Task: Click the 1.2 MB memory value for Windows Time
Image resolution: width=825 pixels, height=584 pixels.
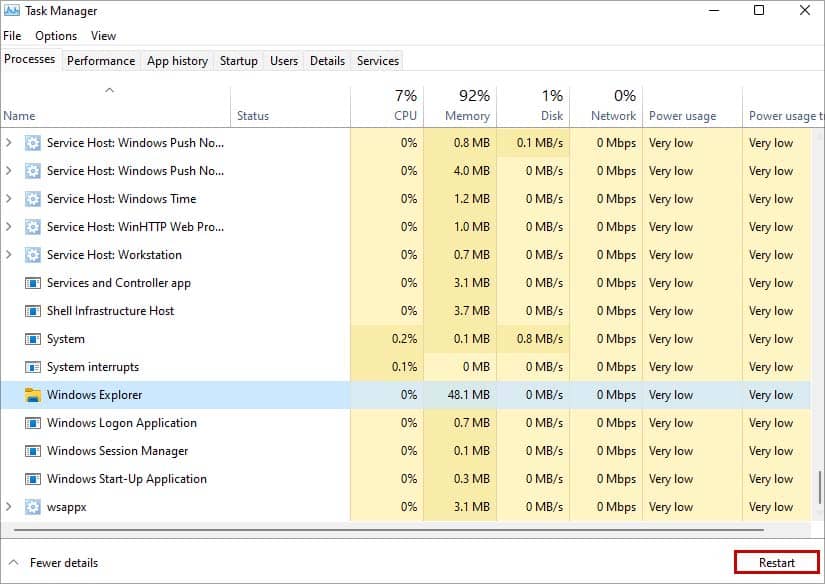Action: (x=471, y=199)
